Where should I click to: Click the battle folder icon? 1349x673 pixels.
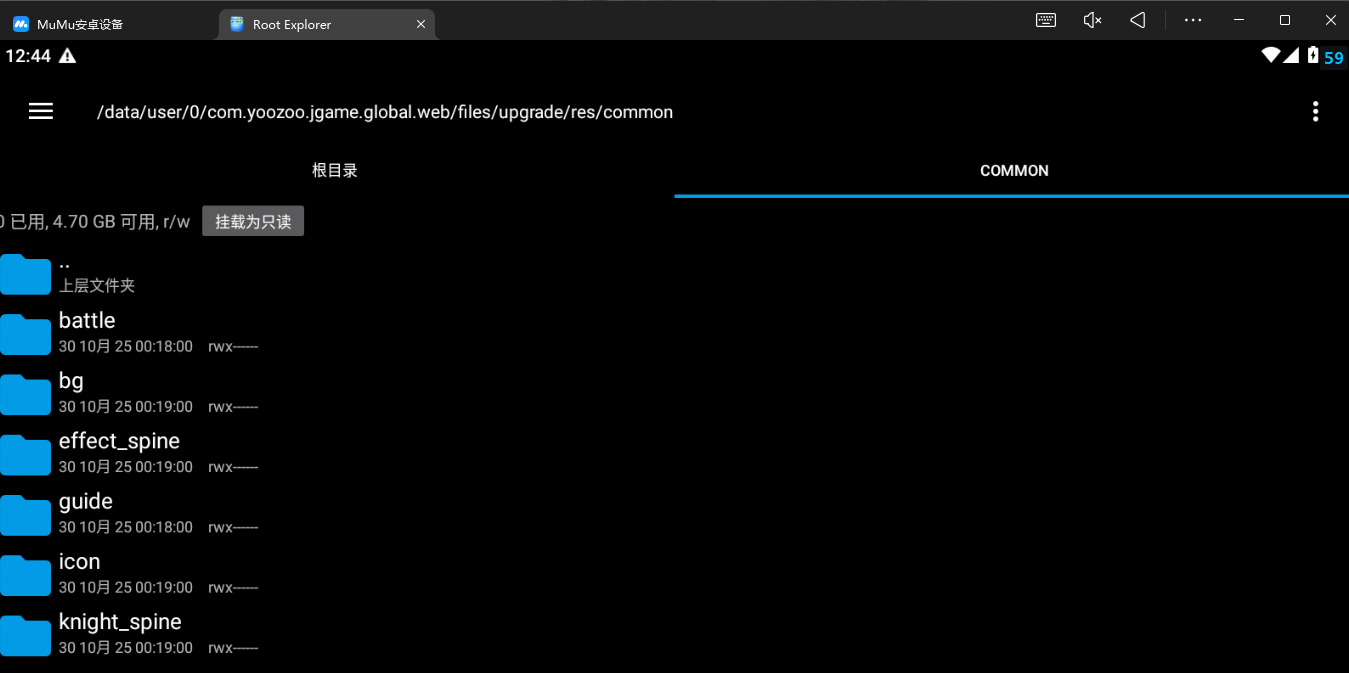[x=25, y=334]
